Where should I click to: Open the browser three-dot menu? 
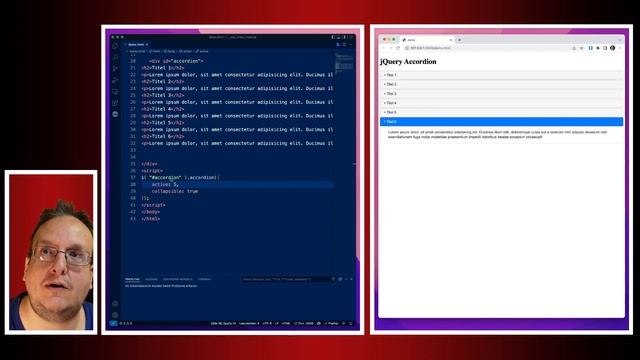[x=620, y=48]
